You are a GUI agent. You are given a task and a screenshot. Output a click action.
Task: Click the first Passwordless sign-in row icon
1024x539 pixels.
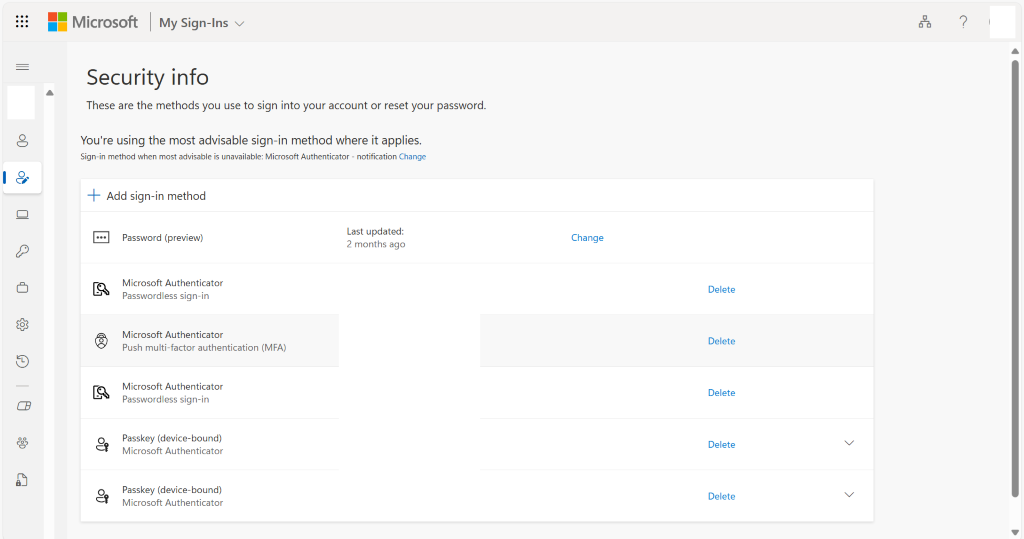coord(101,289)
